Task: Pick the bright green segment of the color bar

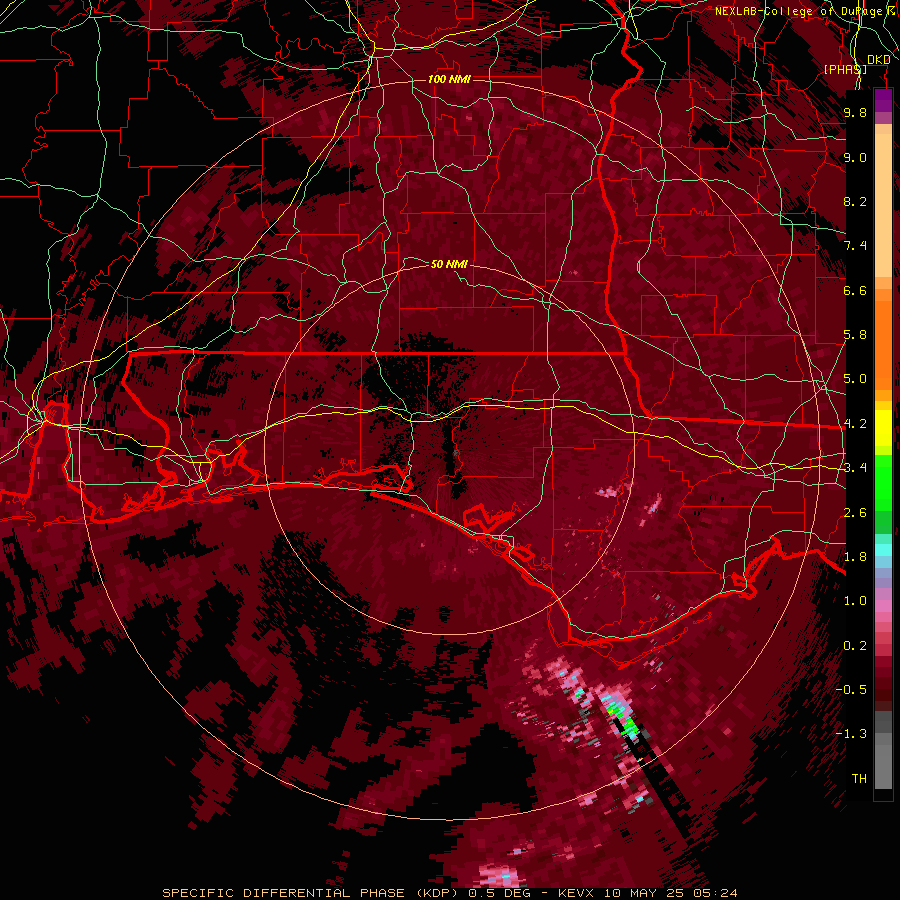Action: coord(883,485)
